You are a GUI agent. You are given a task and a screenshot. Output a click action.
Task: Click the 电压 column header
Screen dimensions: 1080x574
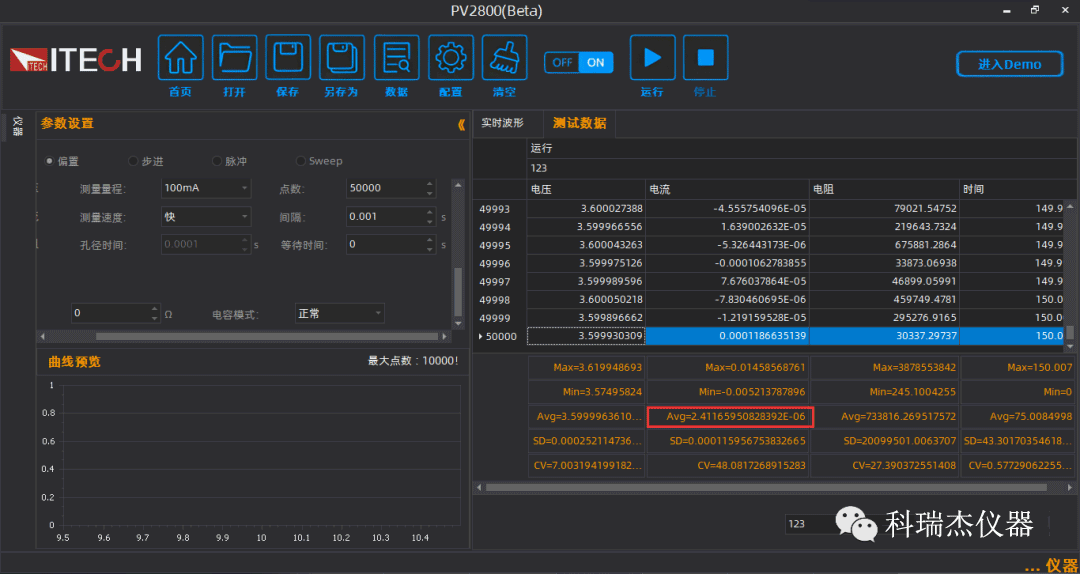click(x=586, y=189)
